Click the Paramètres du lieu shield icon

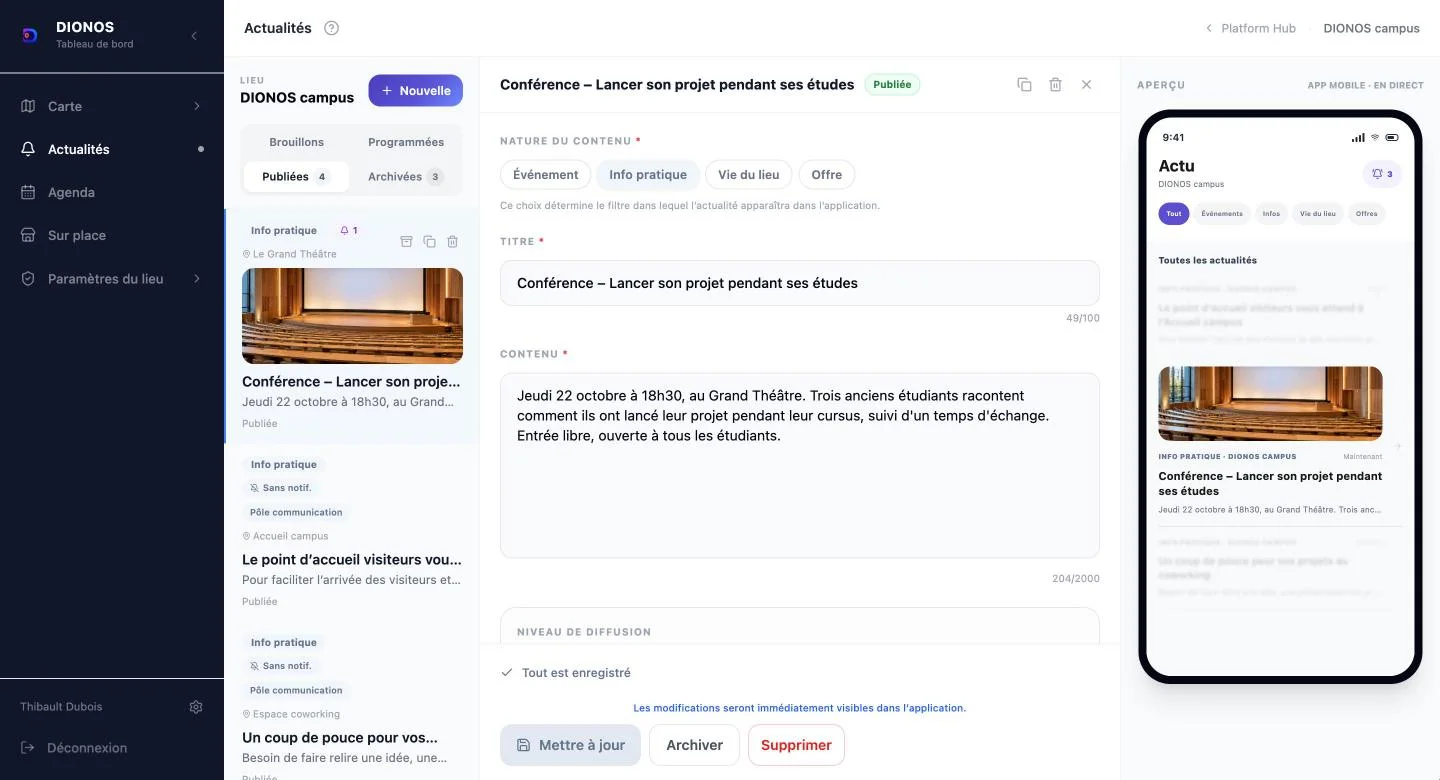(28, 278)
